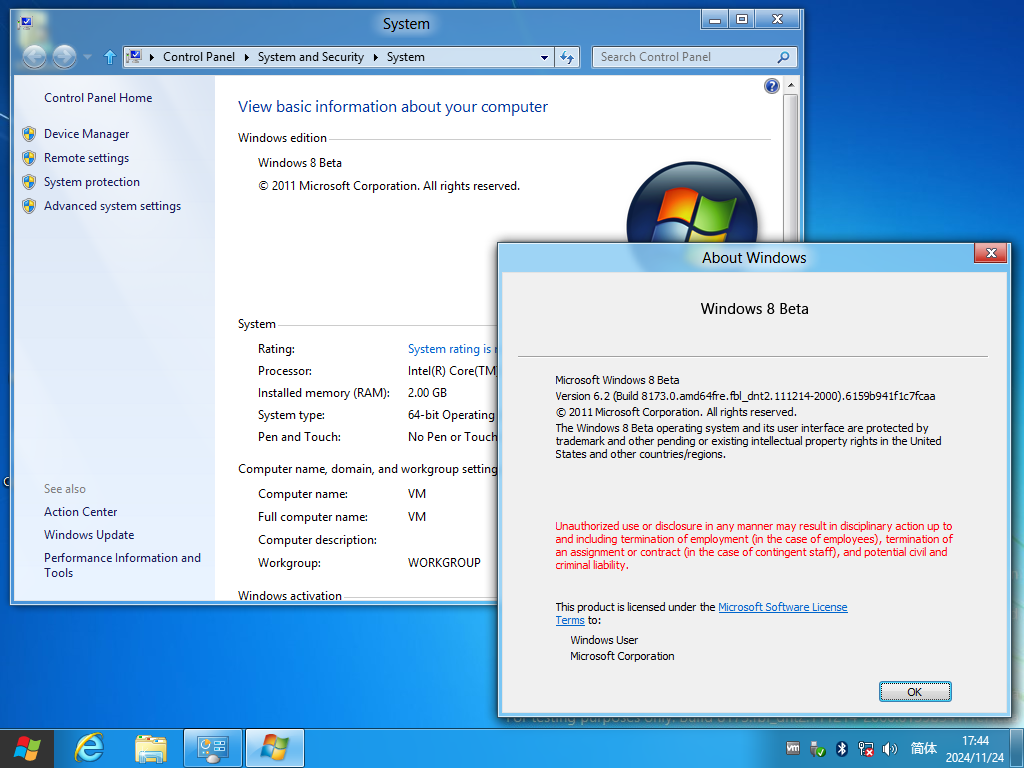This screenshot has height=768, width=1024.
Task: Click the System rating link
Action: [x=452, y=349]
